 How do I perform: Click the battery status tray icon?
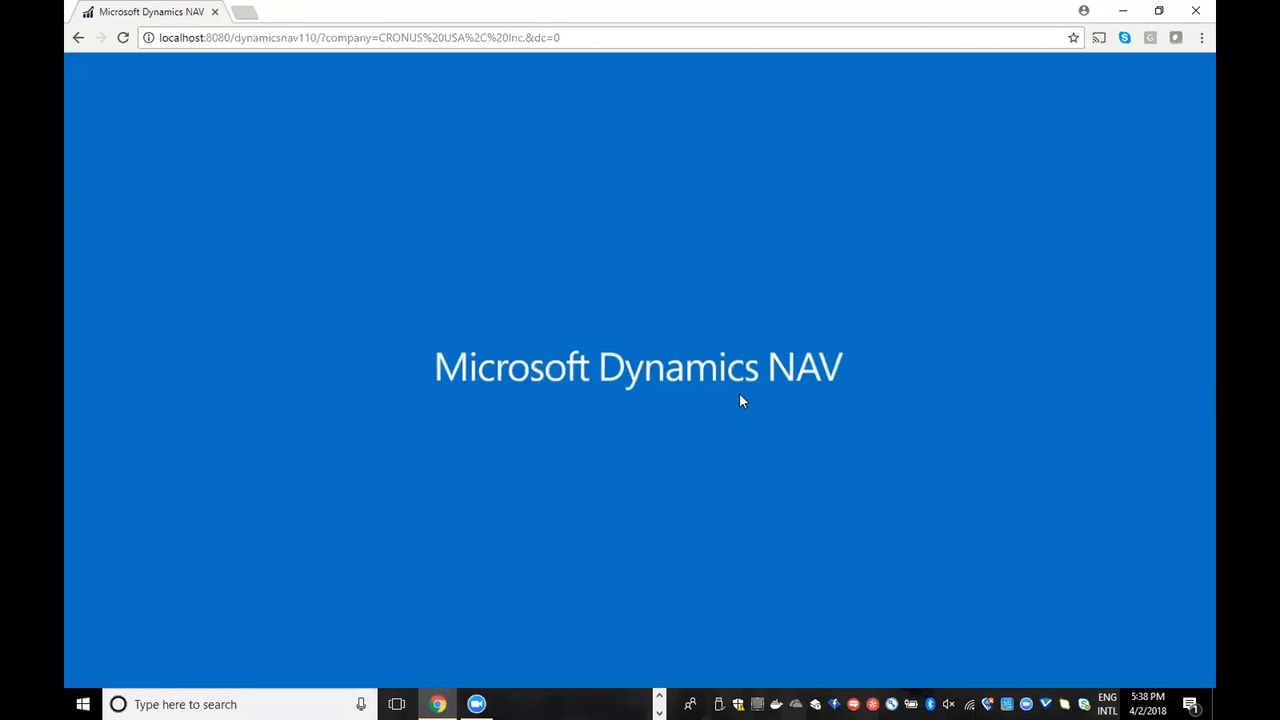[x=911, y=704]
